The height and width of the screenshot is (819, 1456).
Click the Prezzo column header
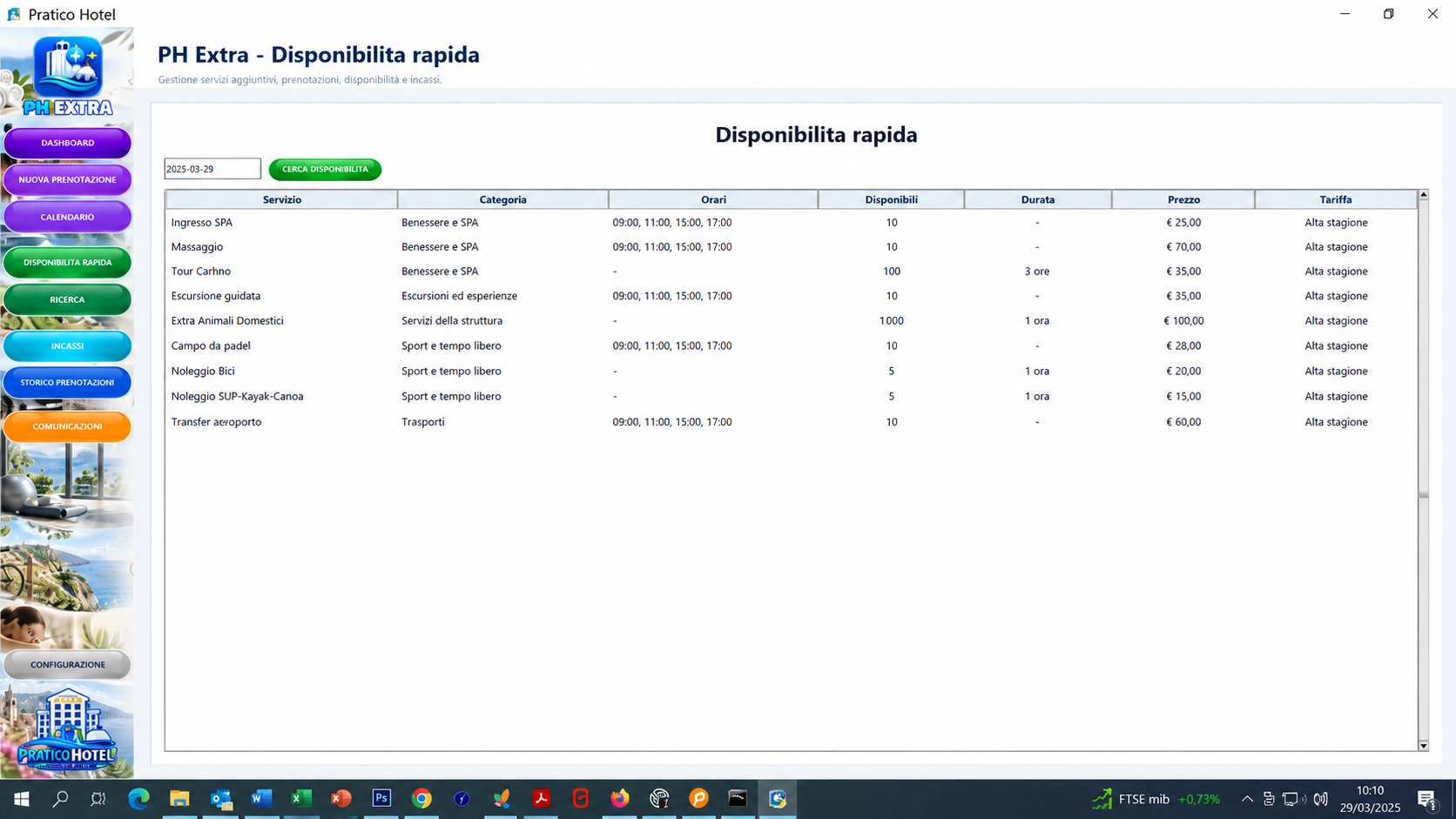point(1183,199)
